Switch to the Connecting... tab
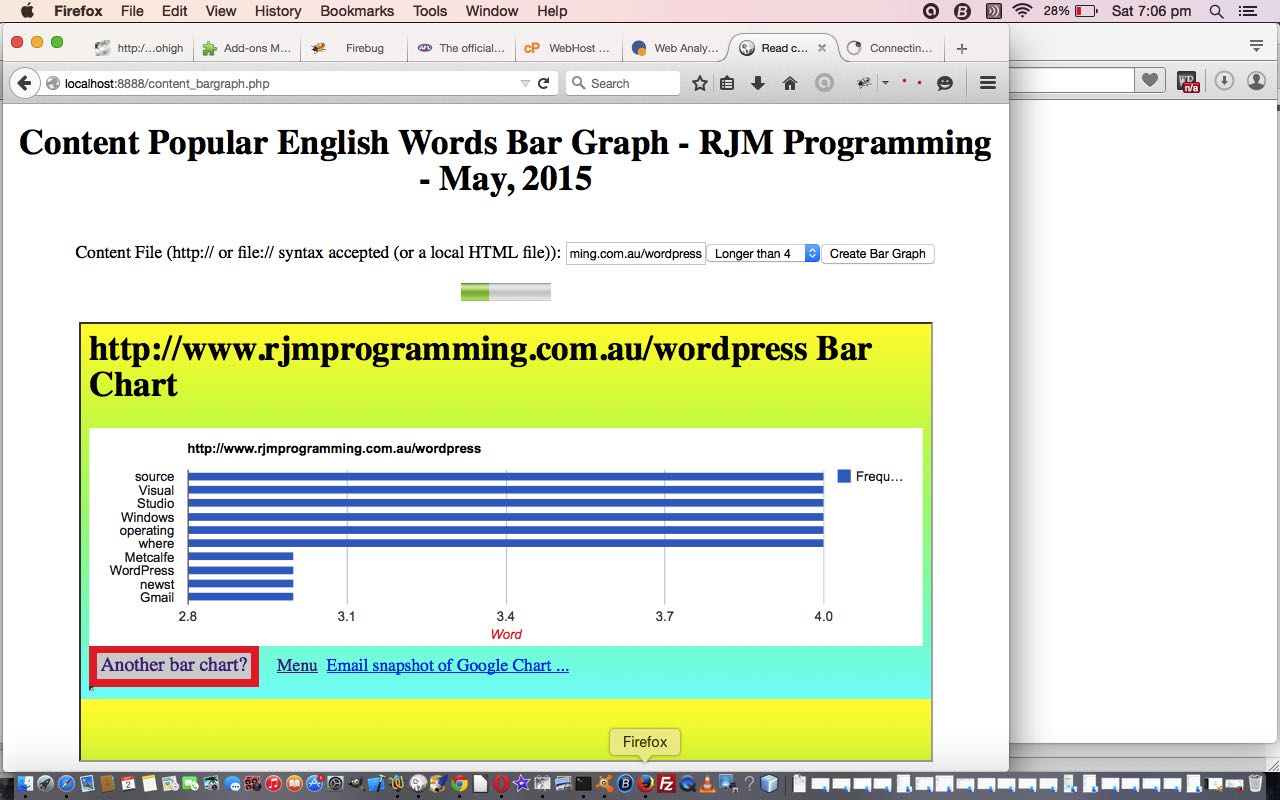This screenshot has height=800, width=1280. 890,48
